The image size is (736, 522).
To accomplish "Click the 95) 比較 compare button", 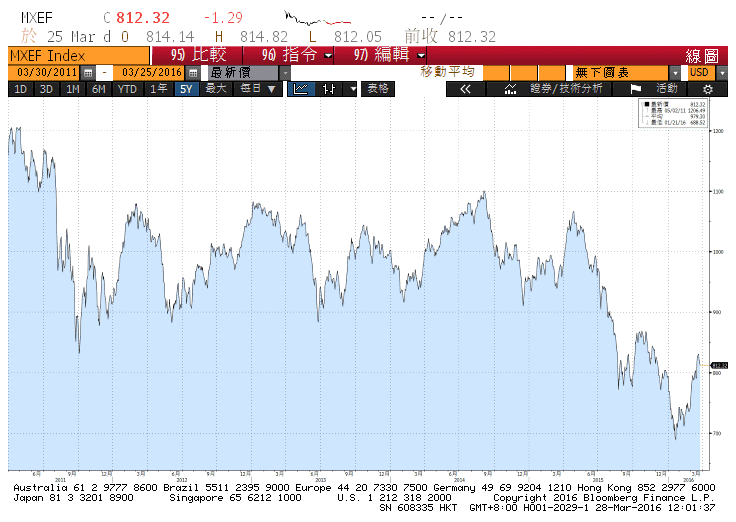I will [x=199, y=55].
